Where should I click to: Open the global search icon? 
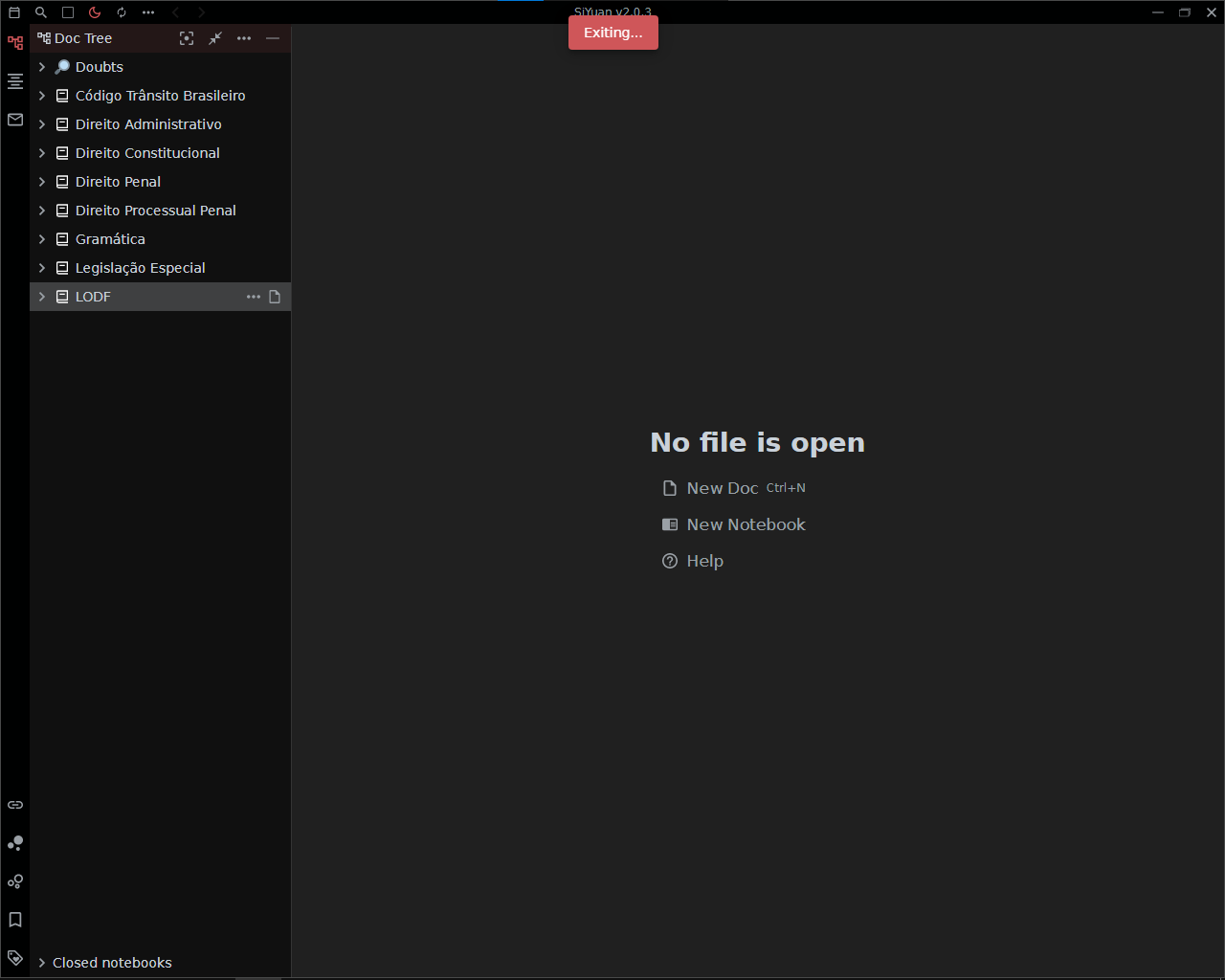(40, 11)
